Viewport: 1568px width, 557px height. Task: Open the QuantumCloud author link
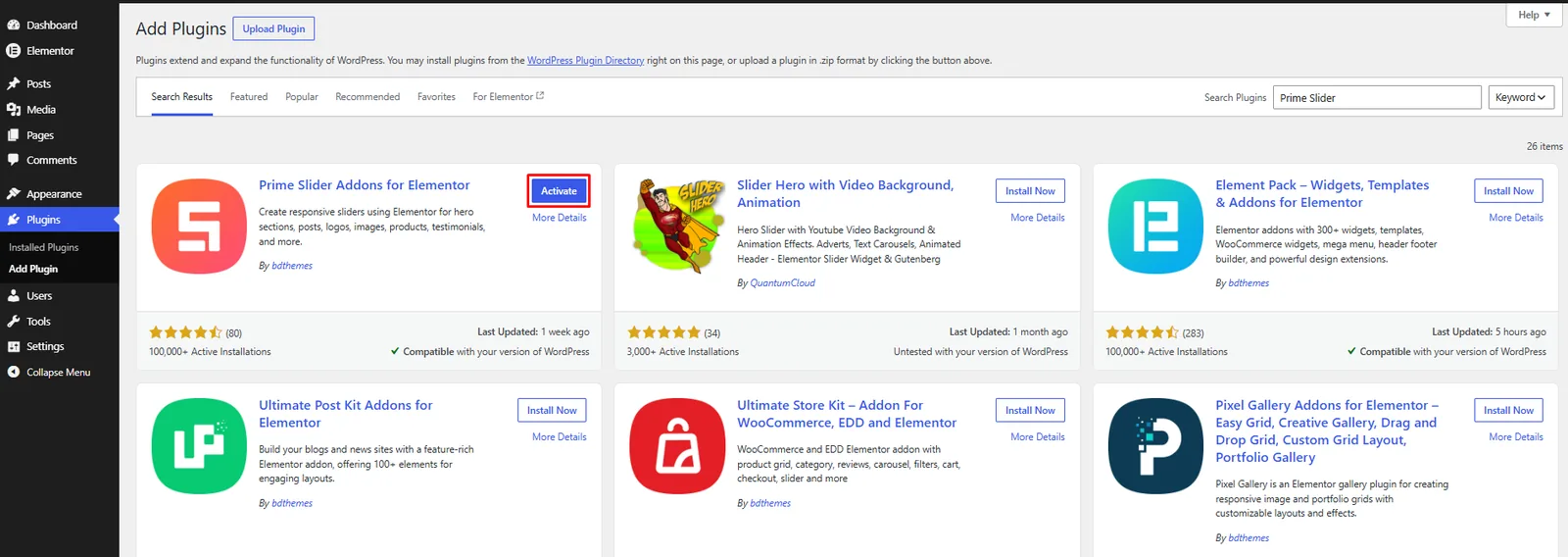(782, 283)
